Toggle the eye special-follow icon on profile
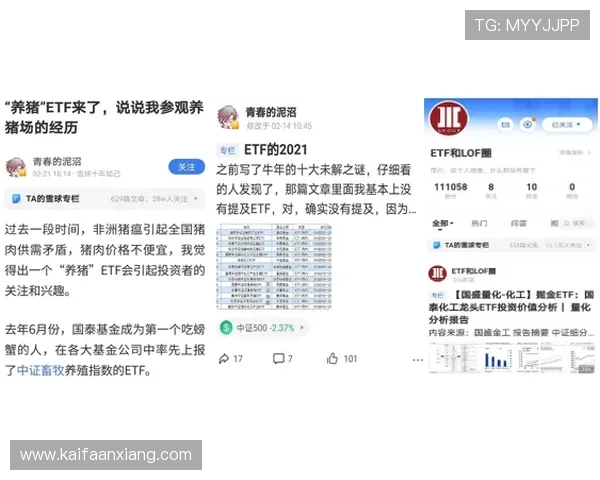Image resolution: width=600 pixels, height=480 pixels. (527, 125)
